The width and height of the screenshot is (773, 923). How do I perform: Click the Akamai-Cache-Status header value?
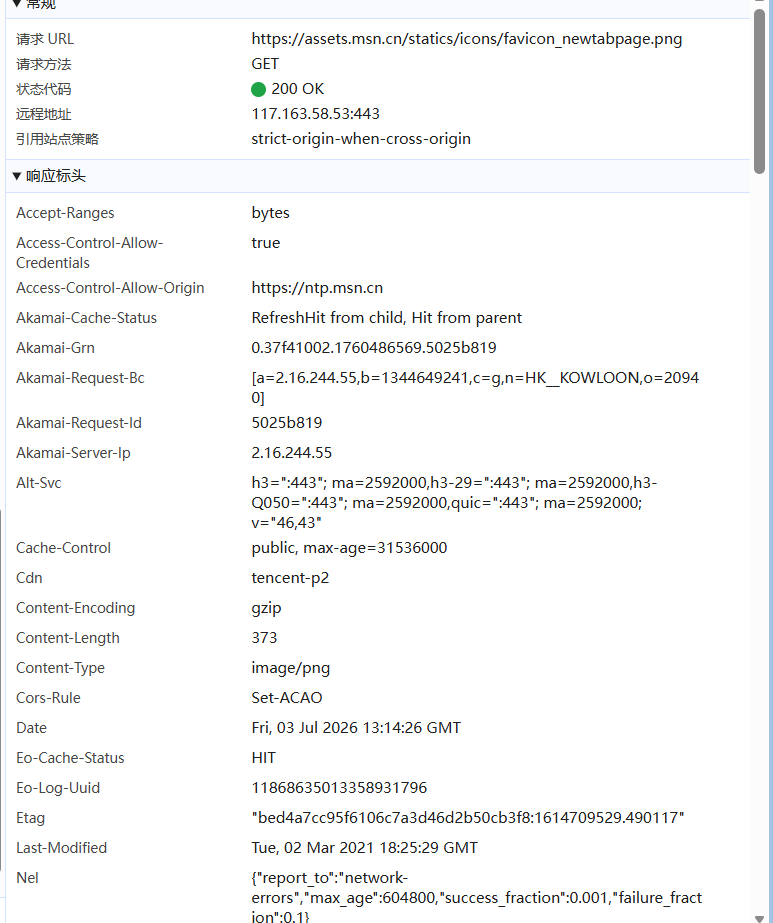point(387,318)
